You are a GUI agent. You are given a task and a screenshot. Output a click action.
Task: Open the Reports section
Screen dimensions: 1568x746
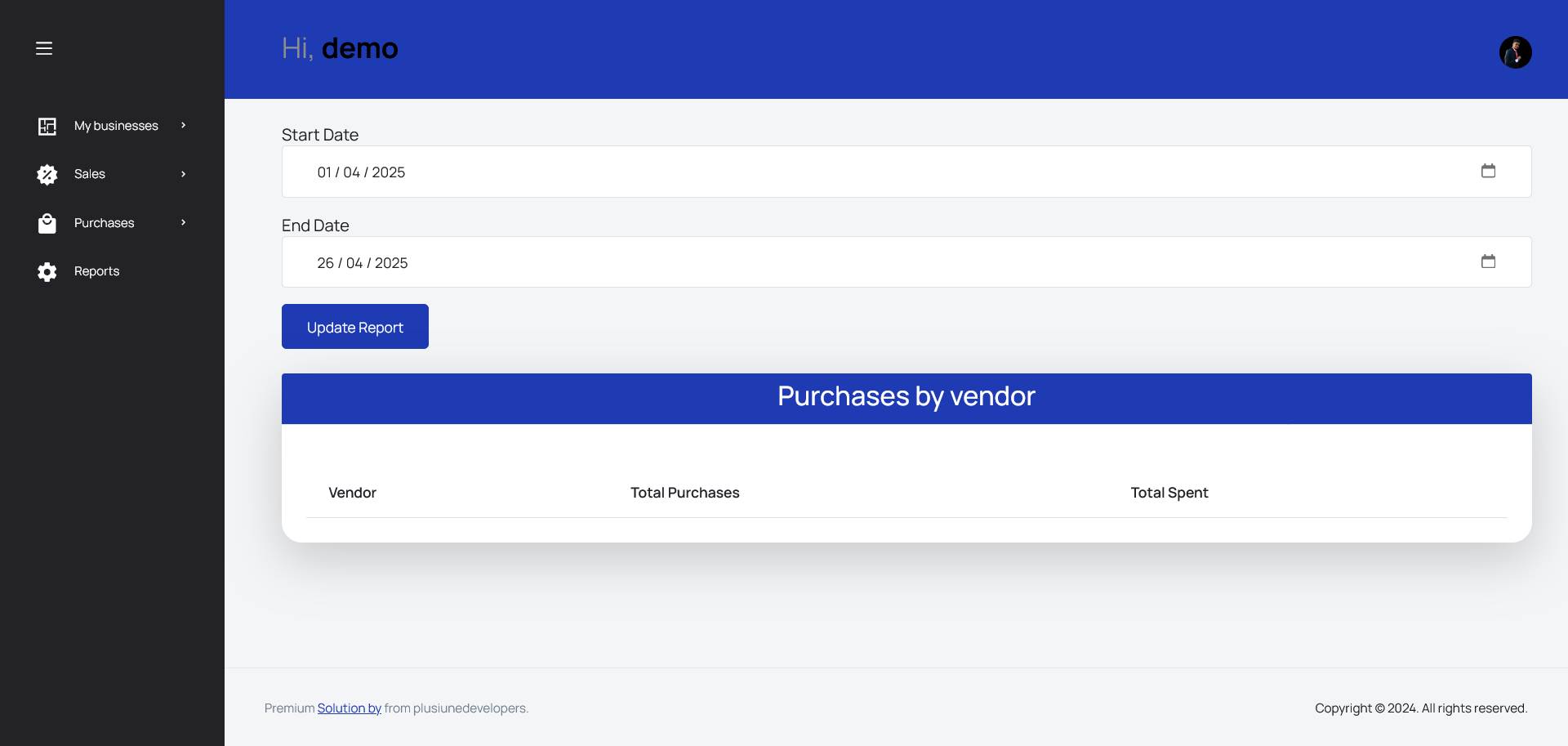point(96,271)
